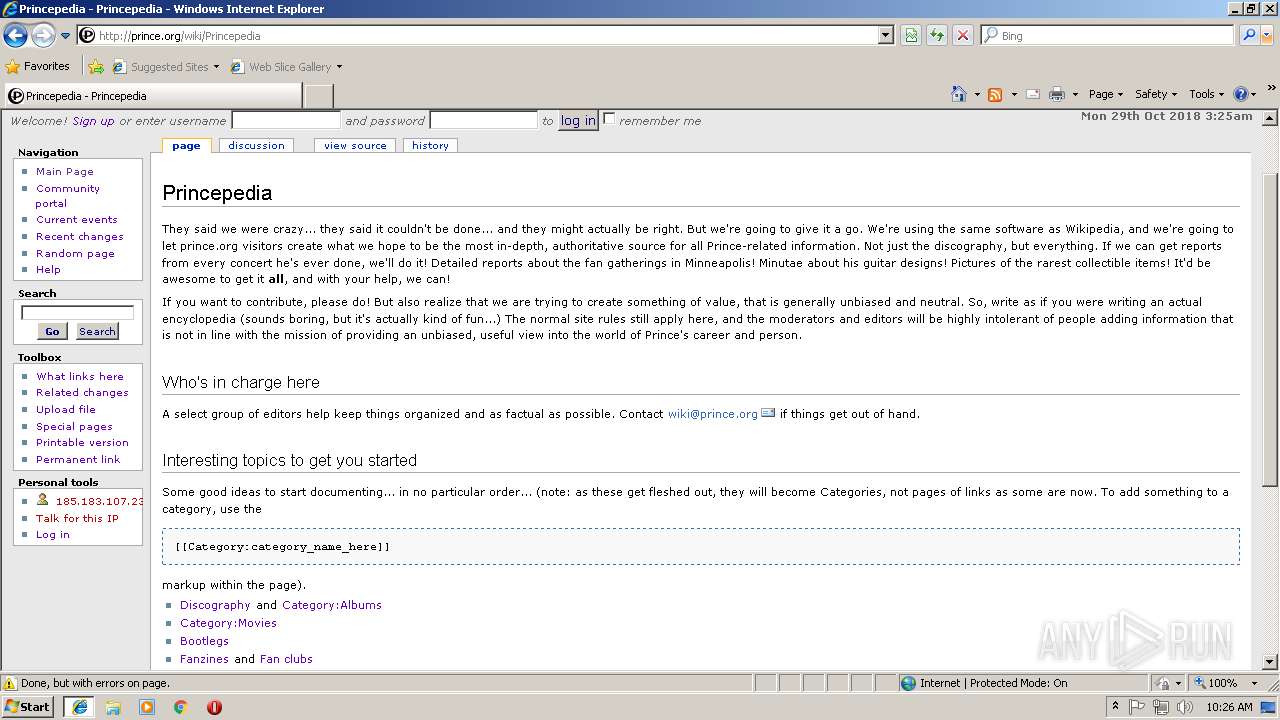Select the Princepedia browser tab
Image resolution: width=1280 pixels, height=720 pixels.
click(x=152, y=96)
